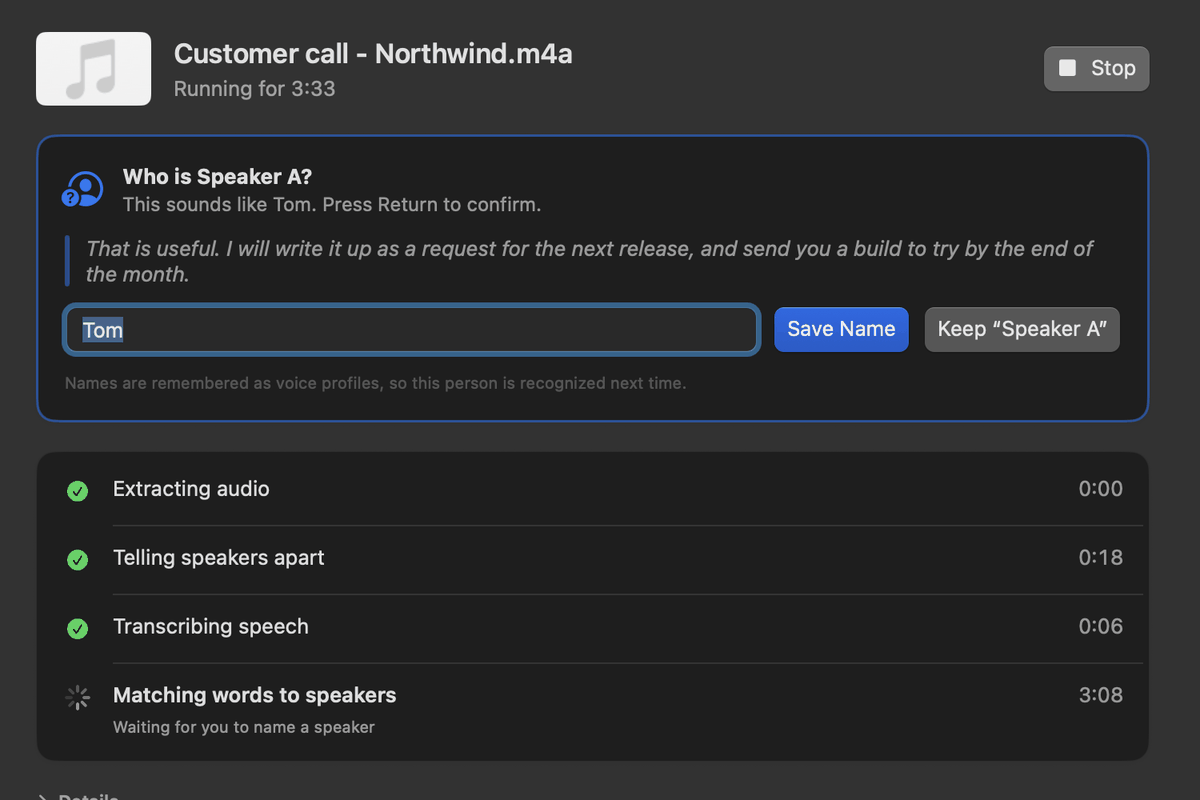Click "This sounds like Tom" hint text
1200x800 pixels.
(x=332, y=205)
